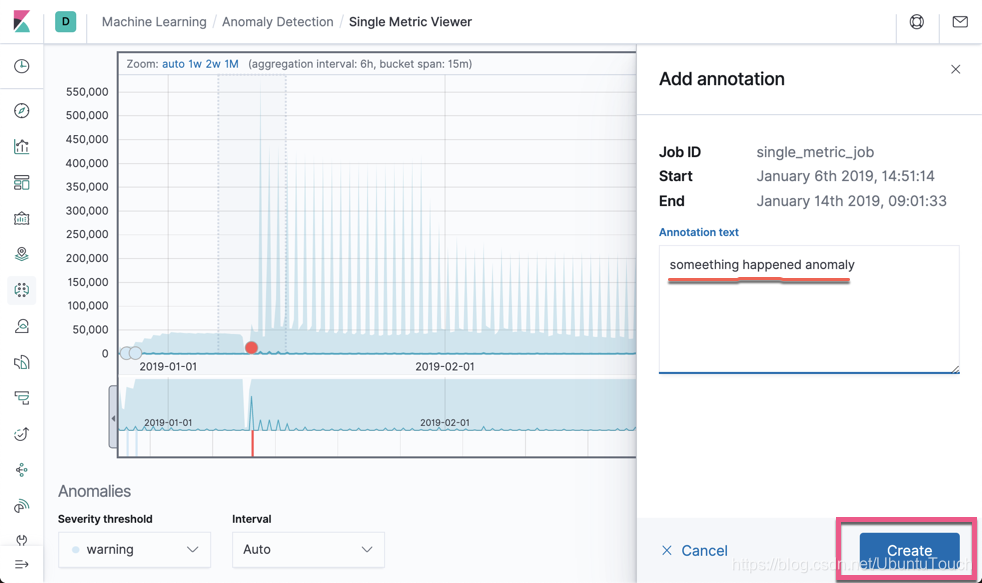982x583 pixels.
Task: Open Discover compass icon
Action: point(21,111)
